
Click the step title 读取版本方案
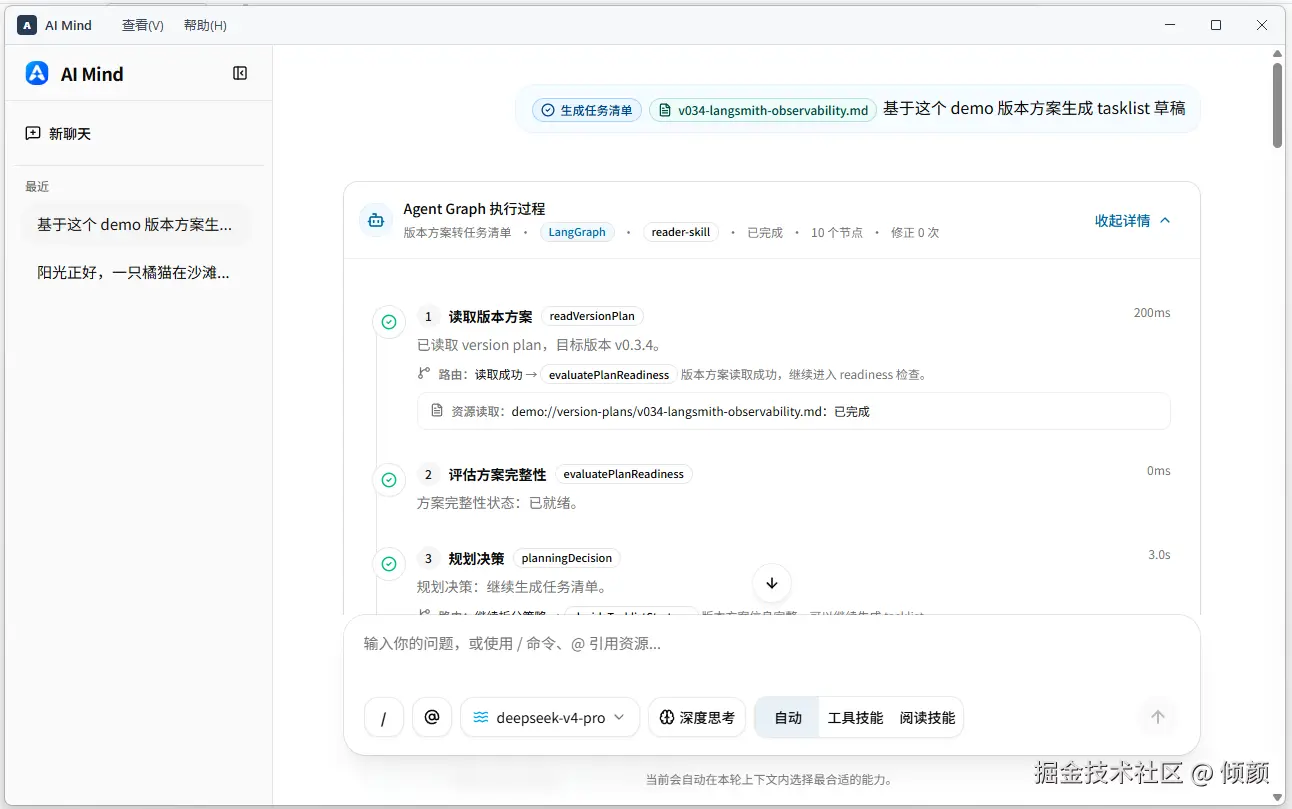[x=490, y=316]
